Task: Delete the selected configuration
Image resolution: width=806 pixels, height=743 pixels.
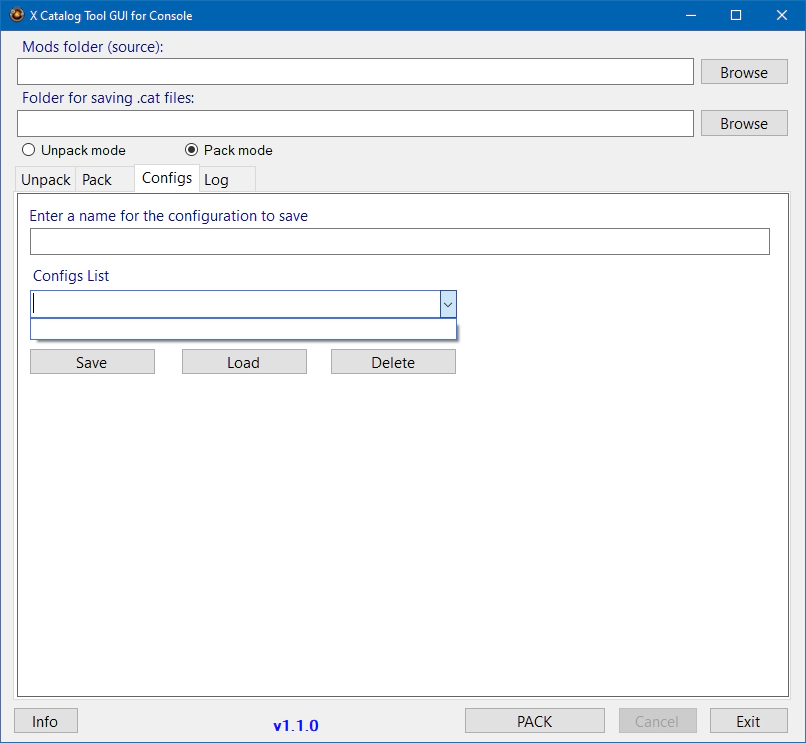Action: [393, 362]
